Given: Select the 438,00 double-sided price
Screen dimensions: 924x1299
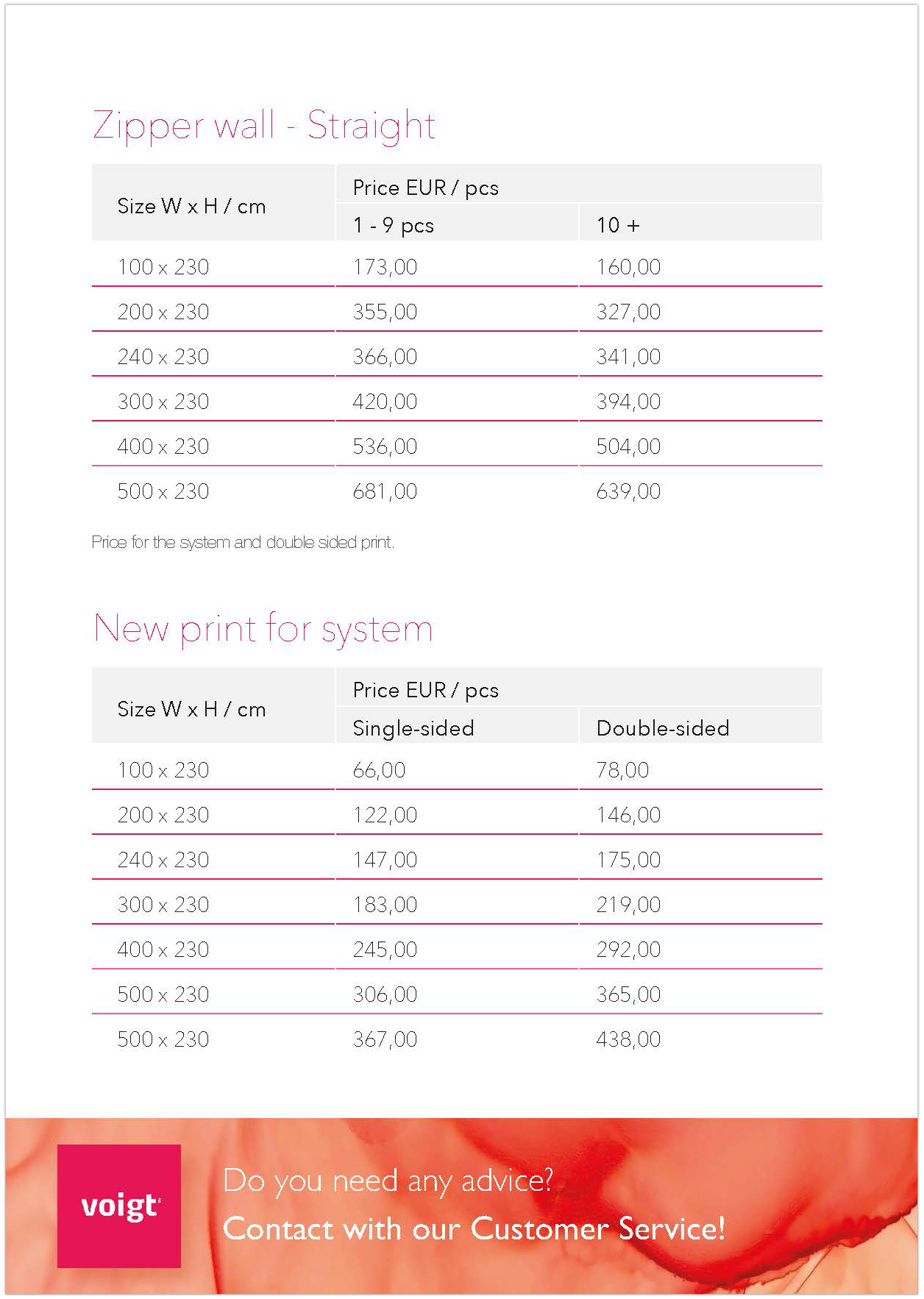Looking at the screenshot, I should click(628, 1039).
